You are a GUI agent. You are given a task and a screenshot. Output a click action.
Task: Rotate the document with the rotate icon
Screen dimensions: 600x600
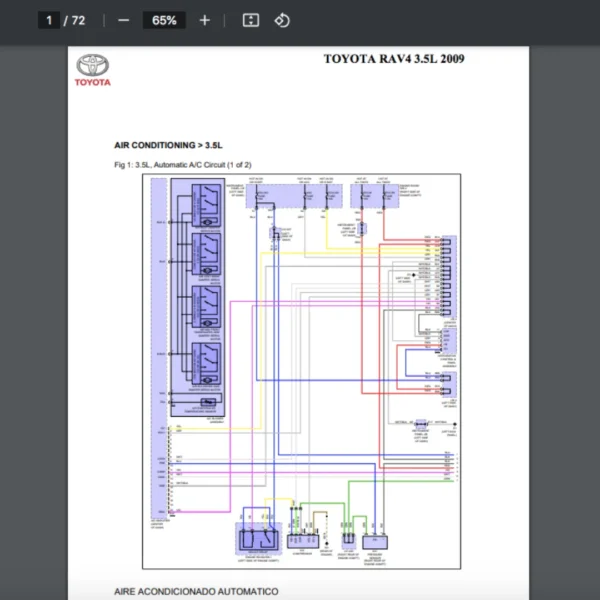282,20
